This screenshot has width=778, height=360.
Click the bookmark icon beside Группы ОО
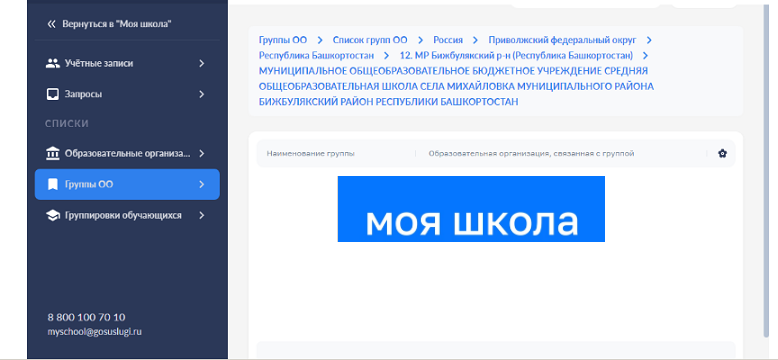coord(53,184)
